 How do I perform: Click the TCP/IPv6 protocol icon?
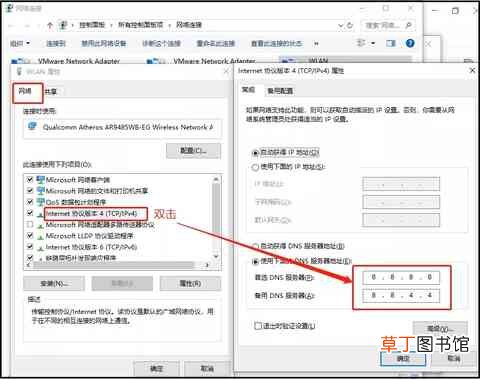coord(40,247)
